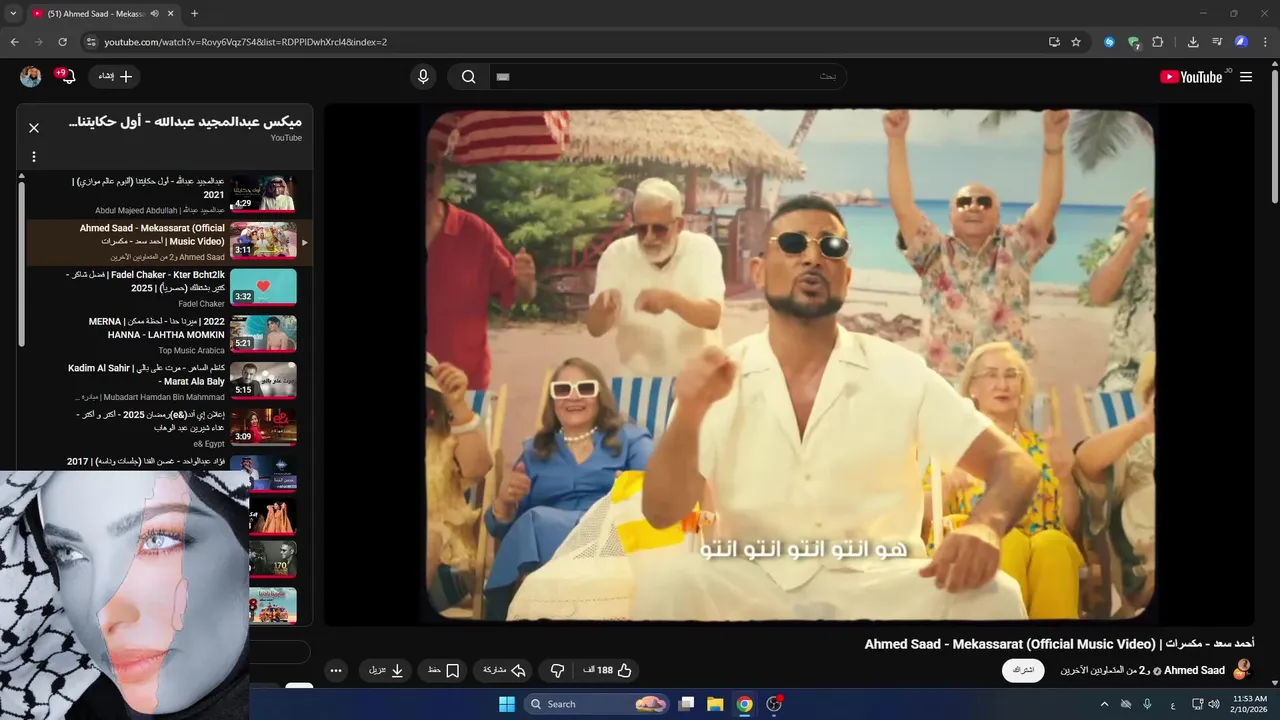This screenshot has width=1280, height=720.
Task: Open more actions ellipsis below video
Action: [x=336, y=670]
